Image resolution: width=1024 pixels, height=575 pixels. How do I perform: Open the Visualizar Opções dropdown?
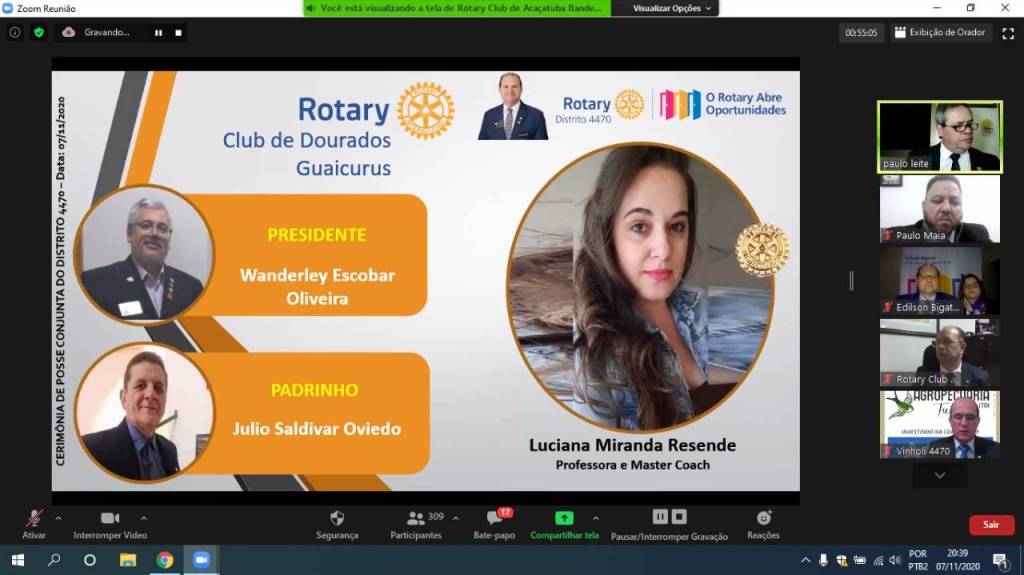tap(672, 8)
